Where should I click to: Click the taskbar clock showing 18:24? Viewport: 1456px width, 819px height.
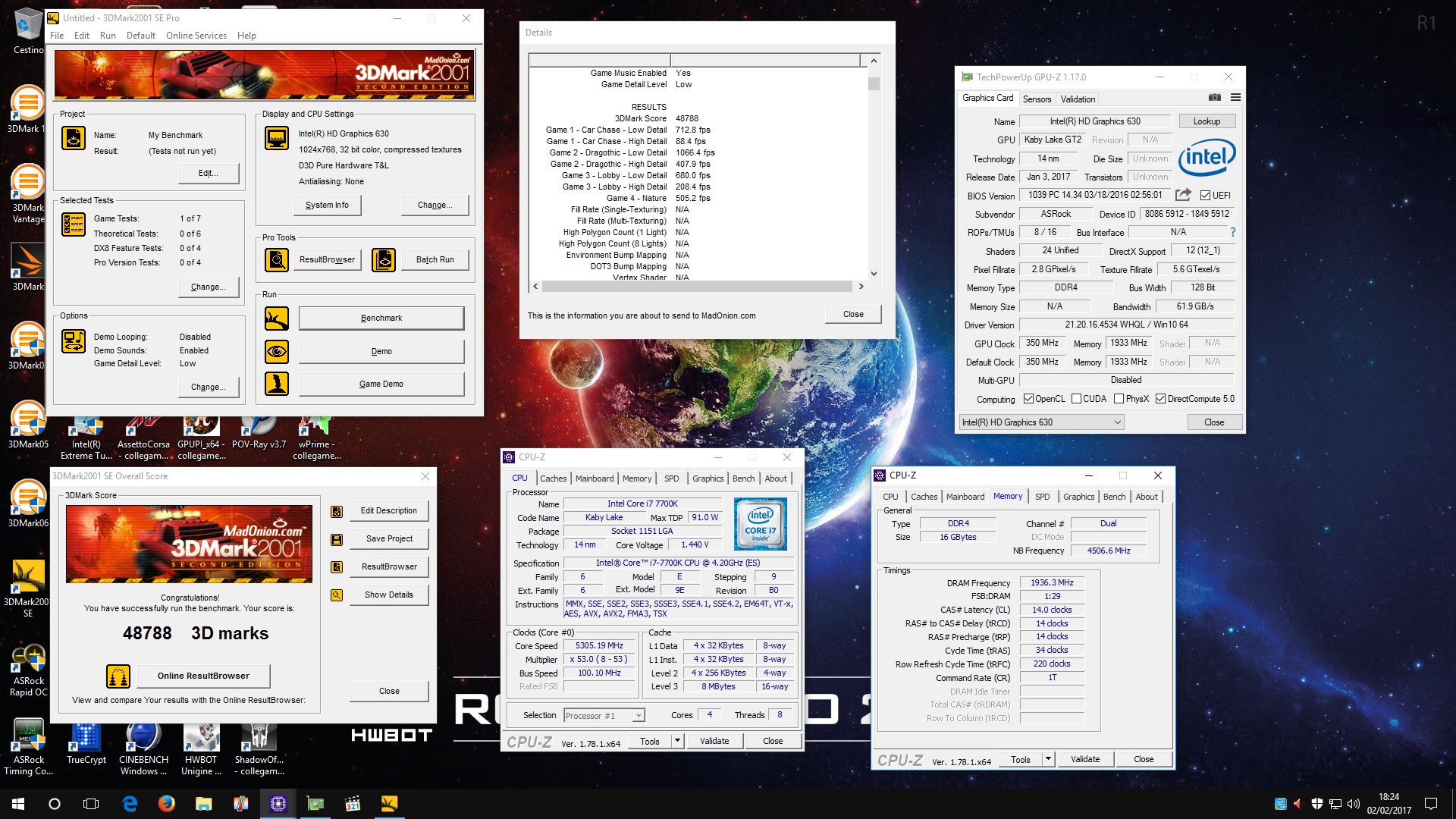click(1389, 804)
